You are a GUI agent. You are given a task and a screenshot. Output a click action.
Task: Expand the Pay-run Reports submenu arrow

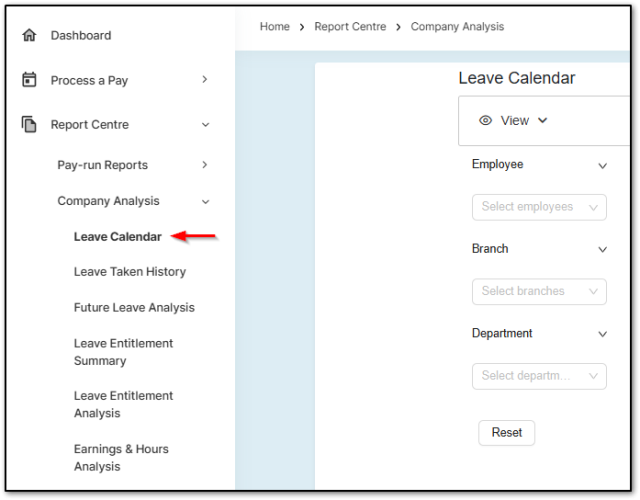point(205,165)
